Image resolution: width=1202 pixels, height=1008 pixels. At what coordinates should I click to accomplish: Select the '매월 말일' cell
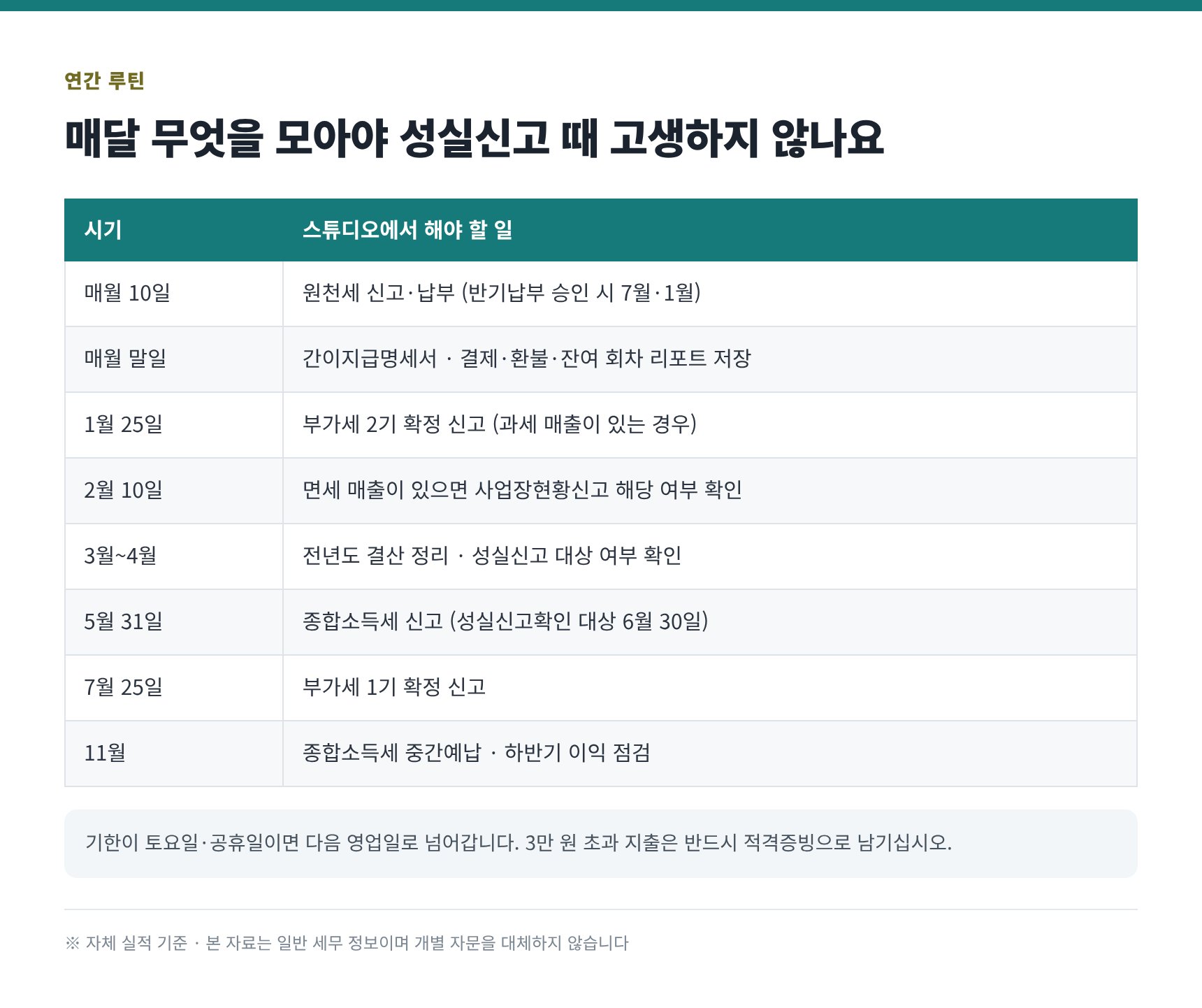coord(174,359)
